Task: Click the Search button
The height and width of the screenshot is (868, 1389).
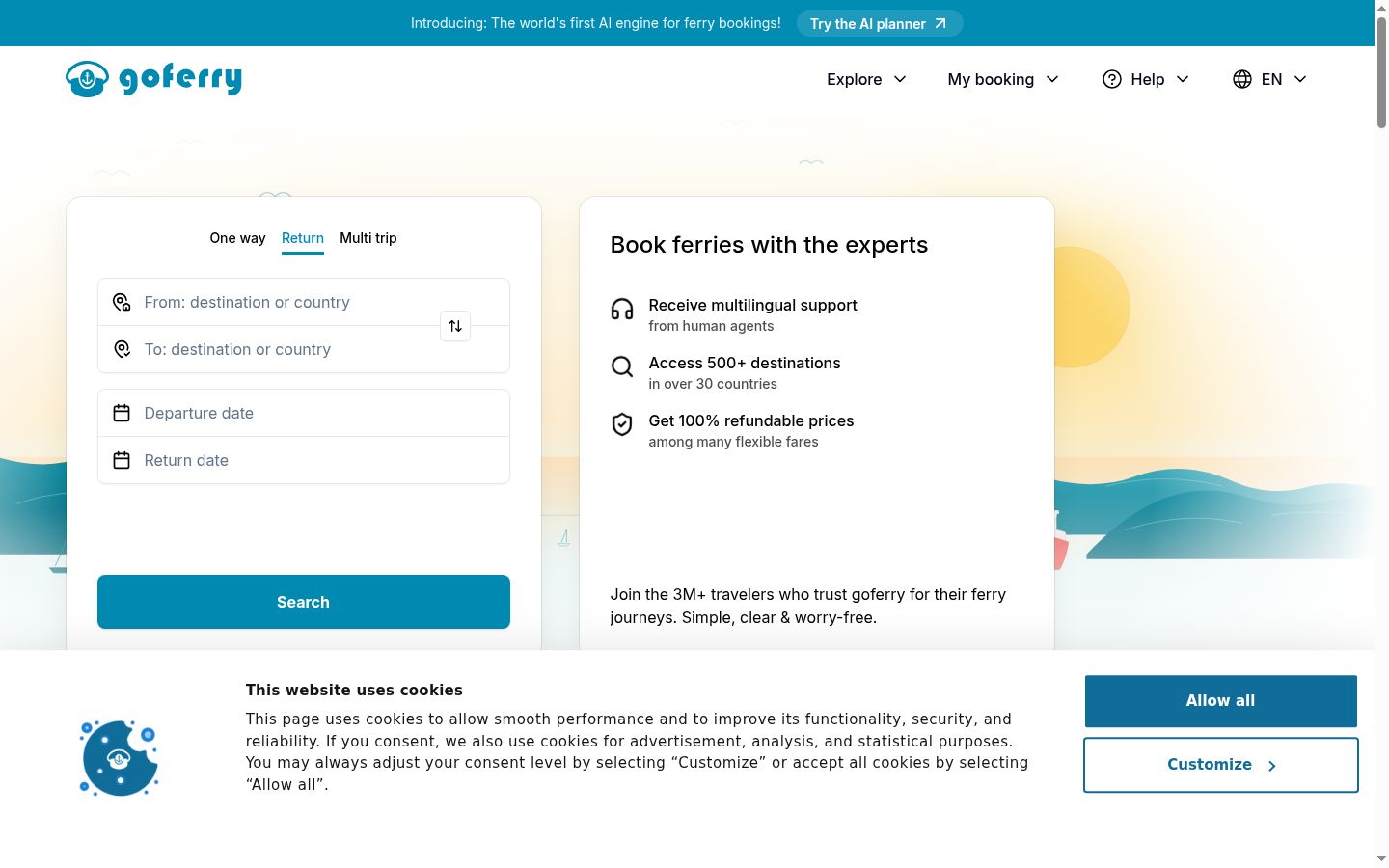Action: [304, 602]
